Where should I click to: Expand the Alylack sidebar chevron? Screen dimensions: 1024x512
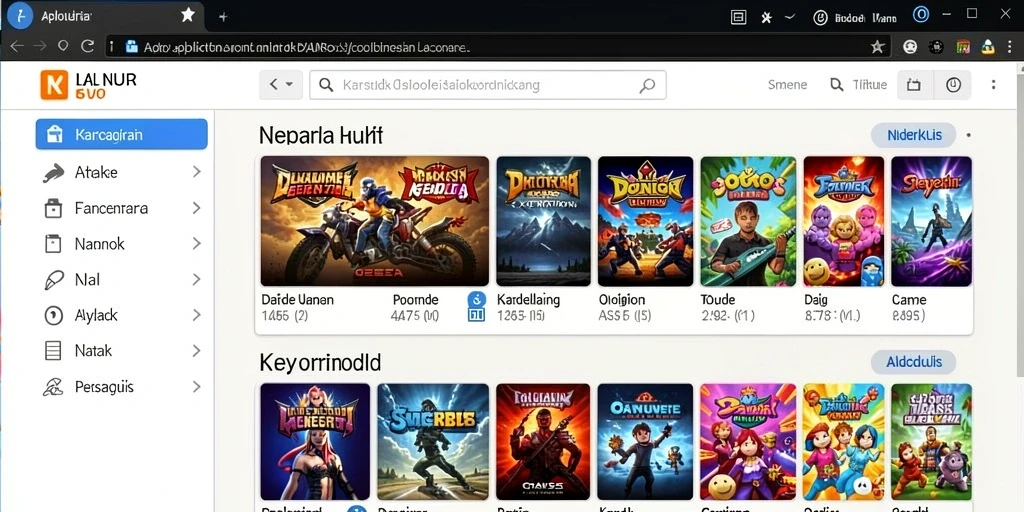coord(197,315)
